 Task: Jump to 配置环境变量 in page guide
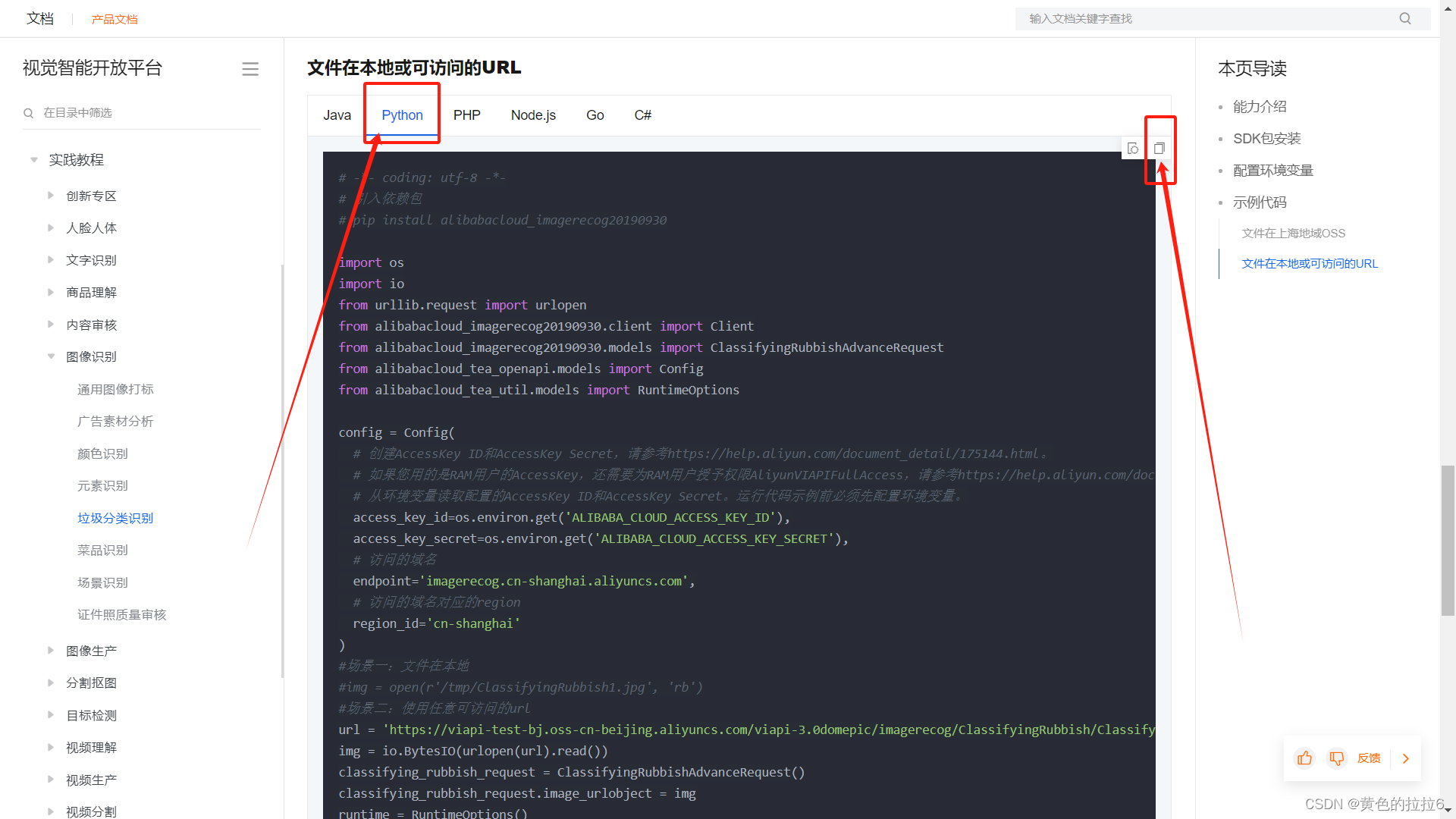(x=1273, y=171)
